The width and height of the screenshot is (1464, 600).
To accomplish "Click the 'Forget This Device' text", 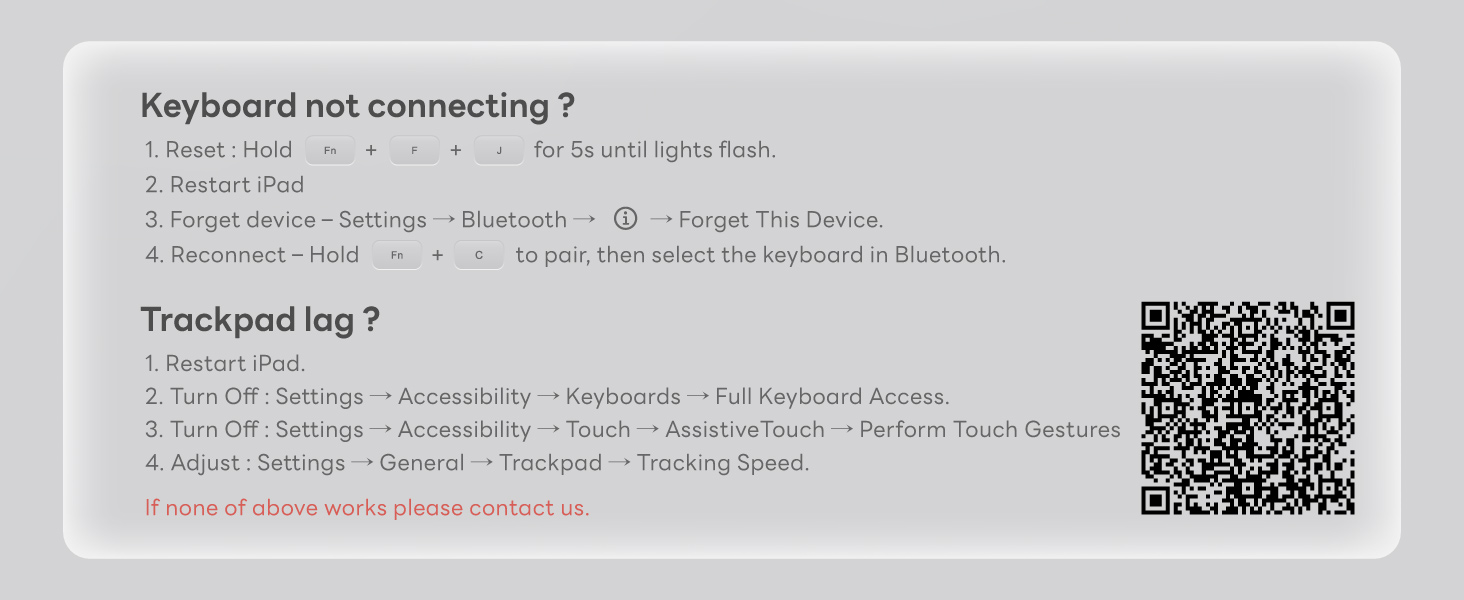I will [x=780, y=220].
